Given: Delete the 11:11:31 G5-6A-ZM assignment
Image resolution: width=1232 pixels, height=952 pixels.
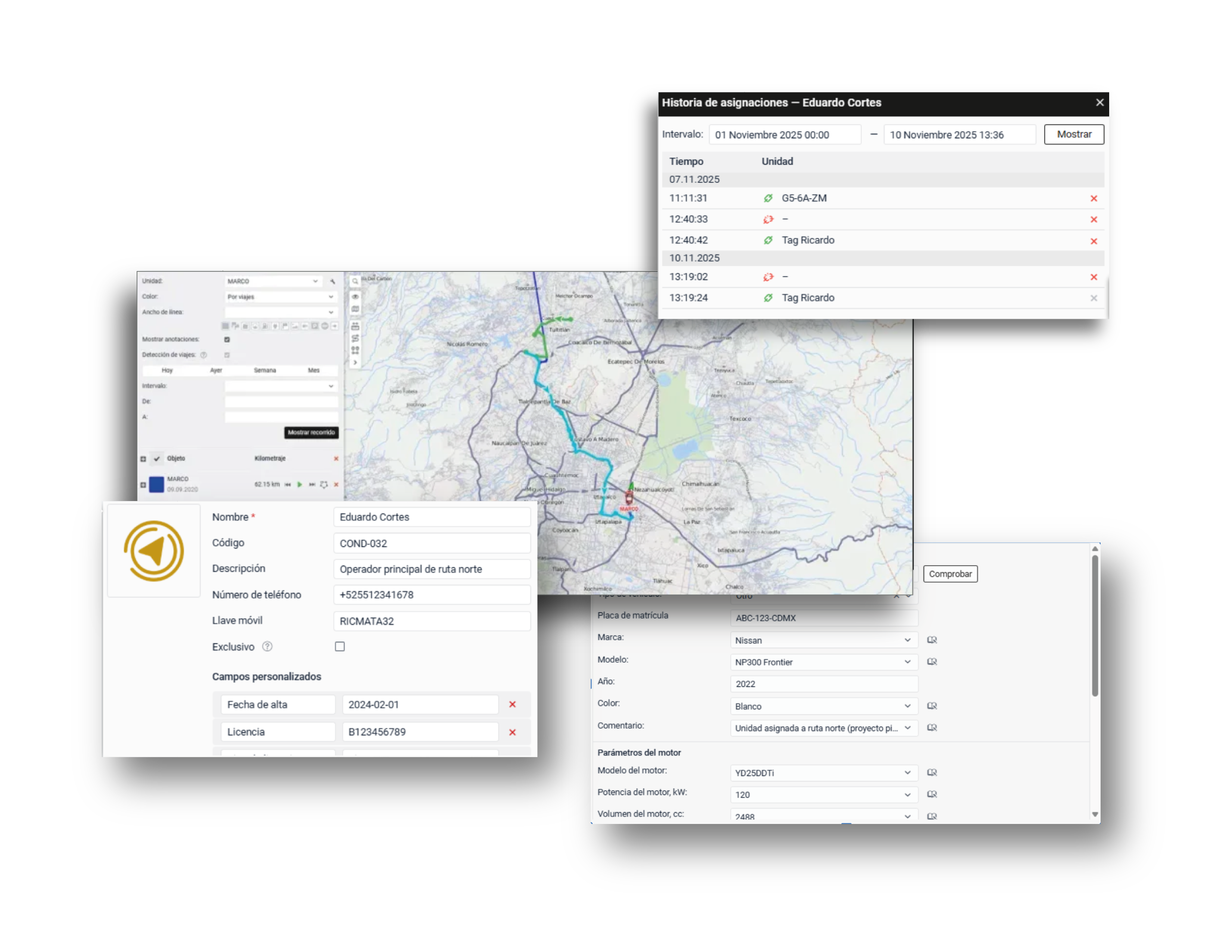Looking at the screenshot, I should pyautogui.click(x=1093, y=199).
